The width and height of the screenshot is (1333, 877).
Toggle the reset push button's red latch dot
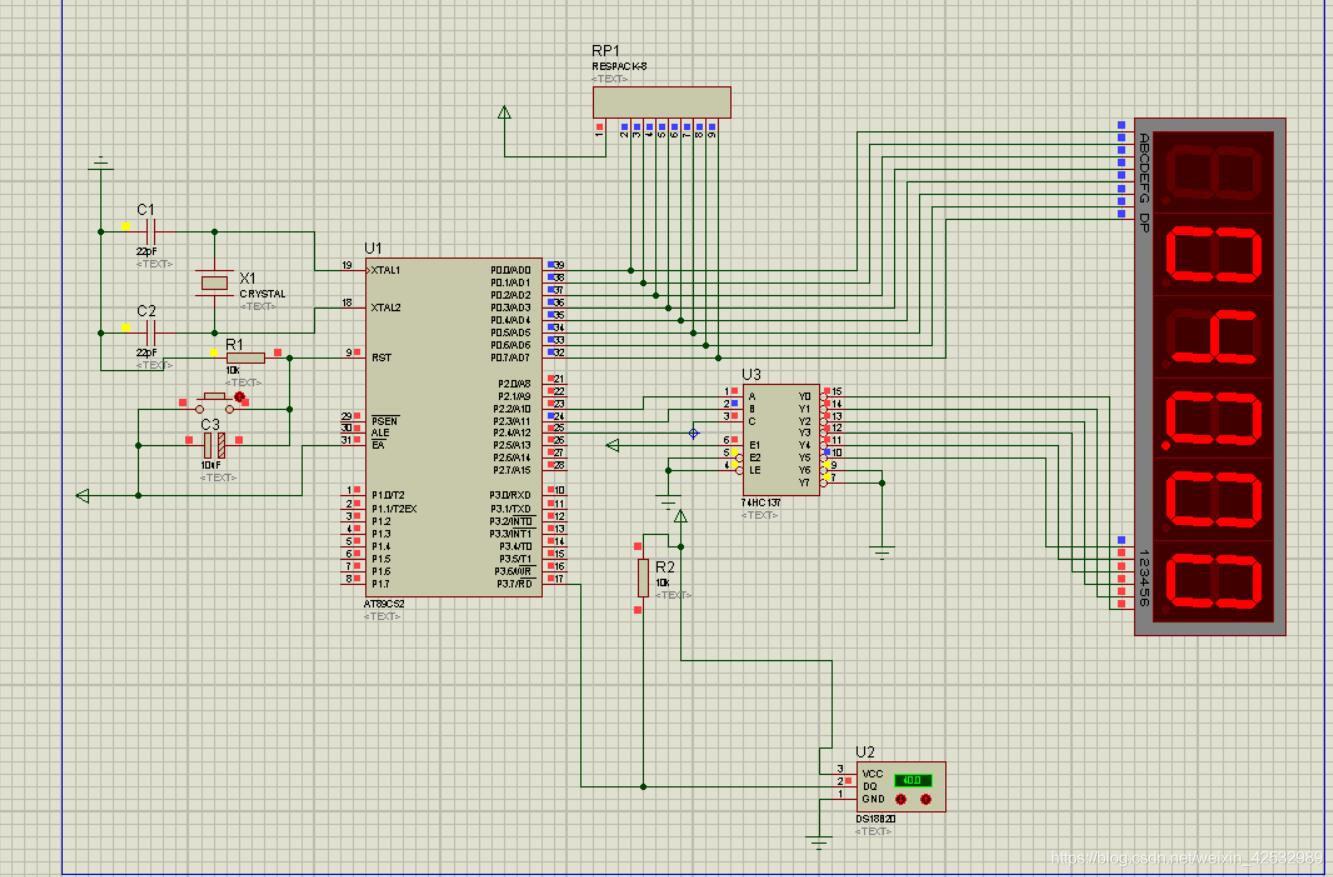coord(239,397)
